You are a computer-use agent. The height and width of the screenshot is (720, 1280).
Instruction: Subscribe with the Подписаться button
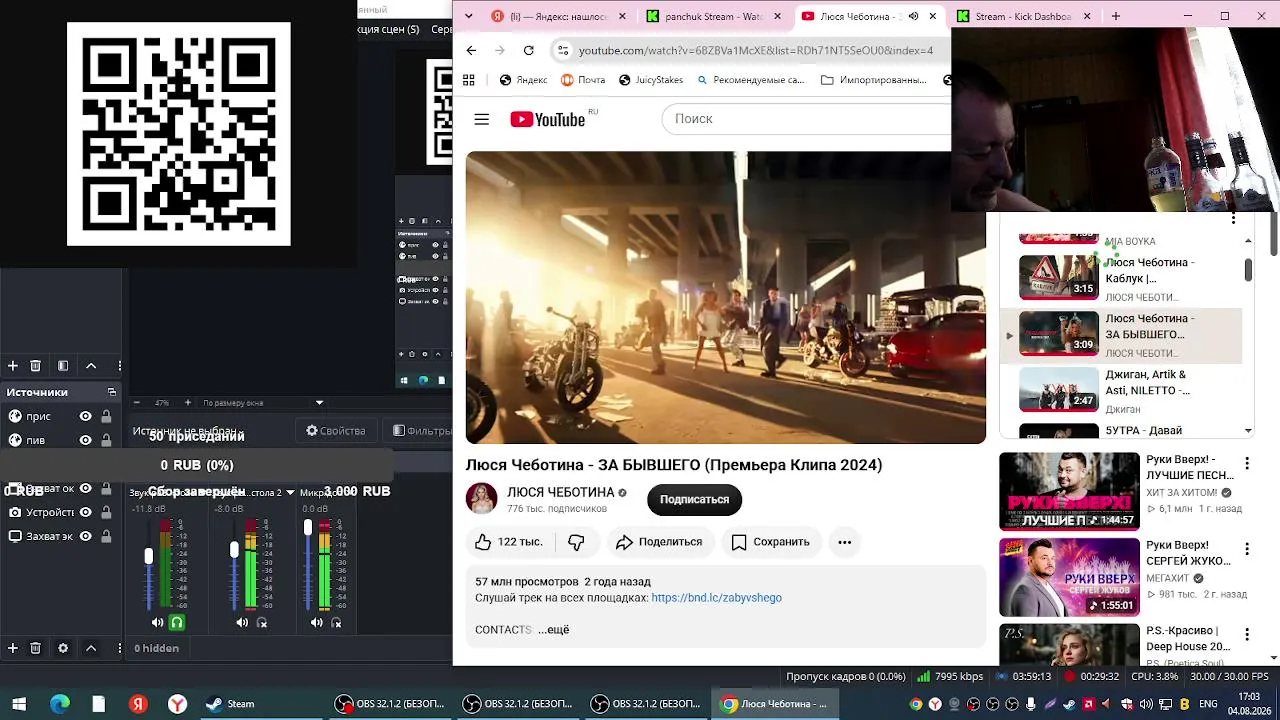point(694,499)
